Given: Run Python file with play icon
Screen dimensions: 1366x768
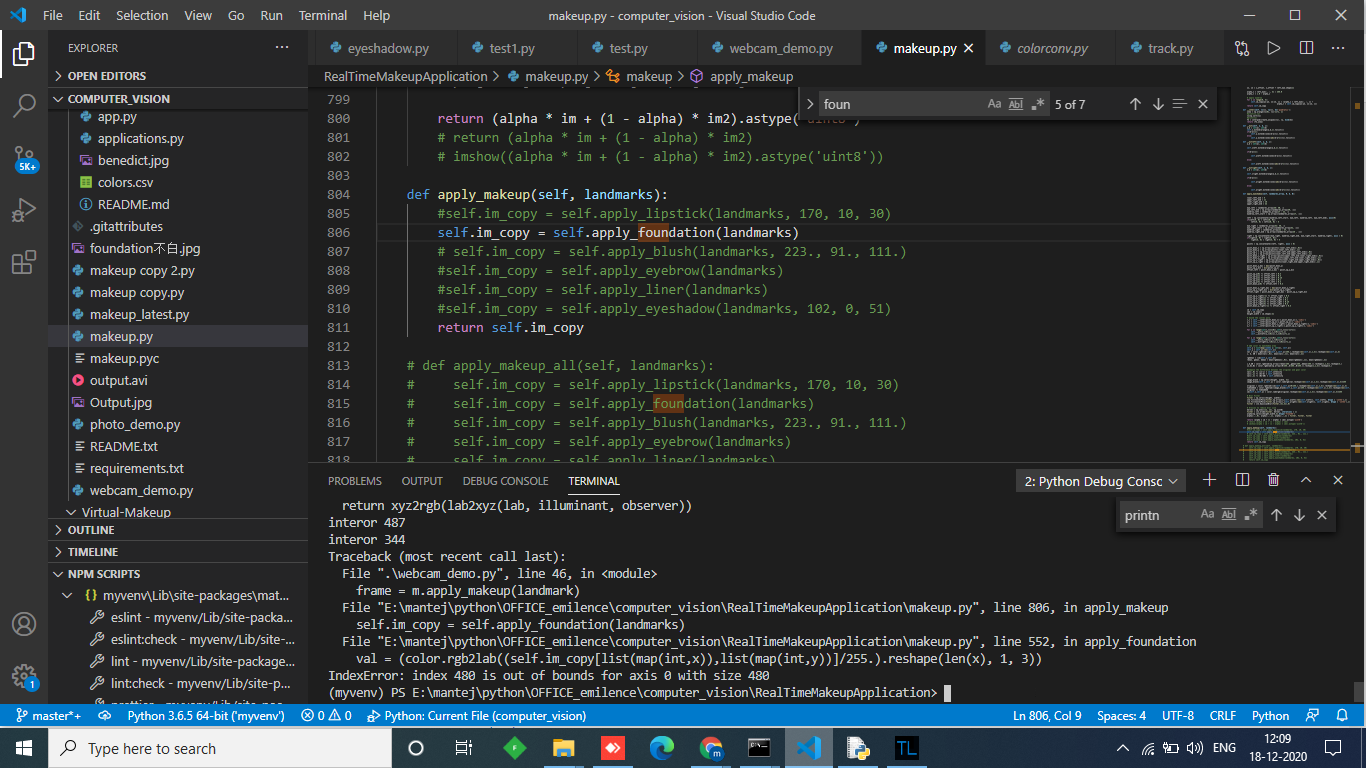Looking at the screenshot, I should [x=1274, y=48].
